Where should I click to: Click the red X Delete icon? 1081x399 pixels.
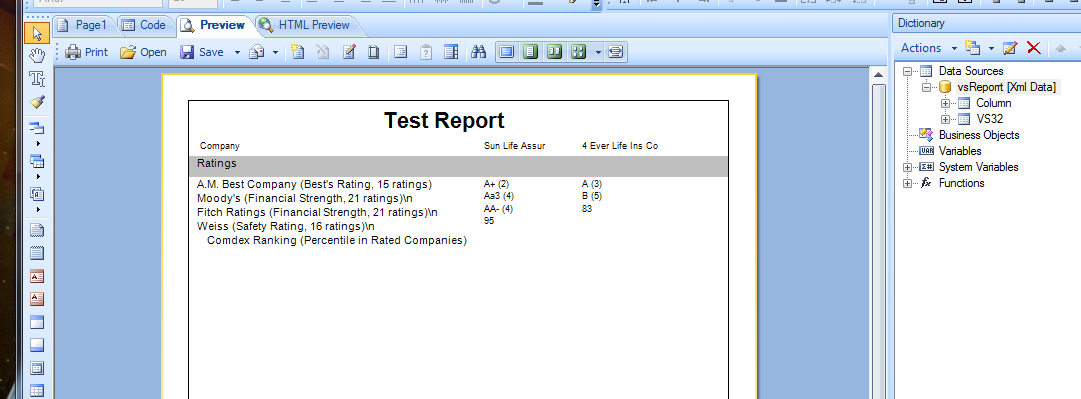click(1033, 48)
